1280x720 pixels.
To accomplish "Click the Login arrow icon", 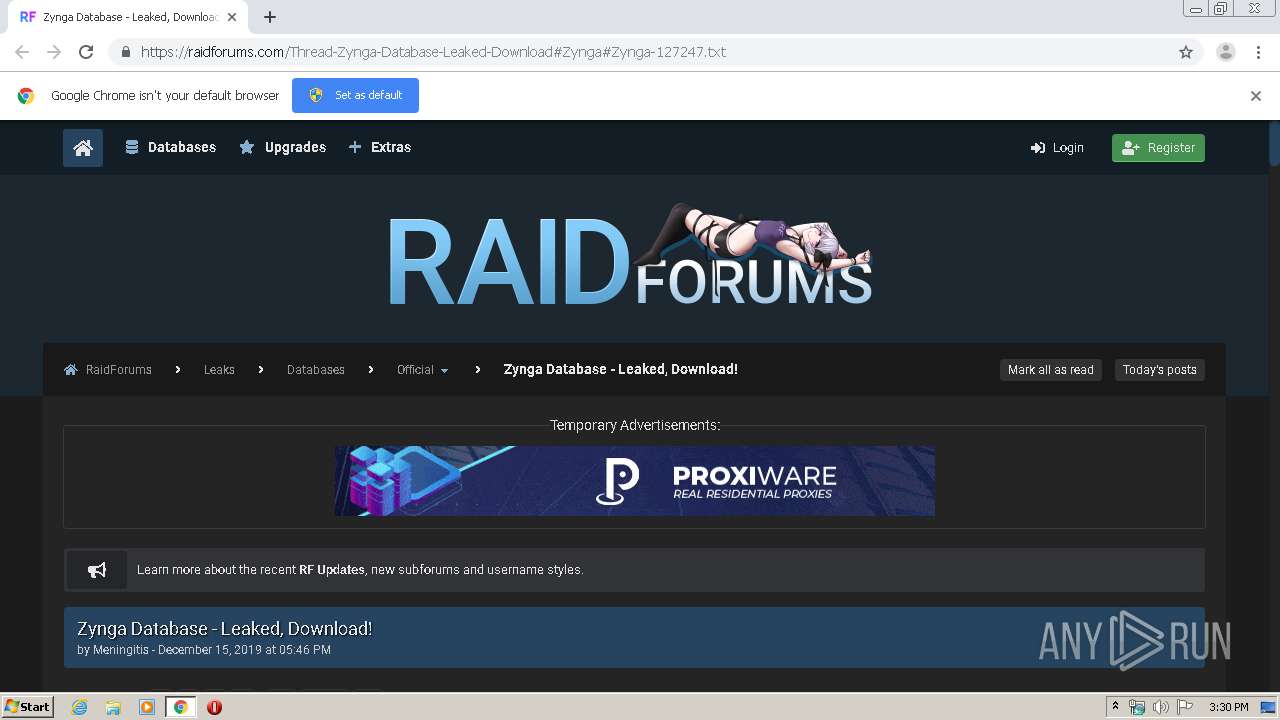I will [1038, 148].
